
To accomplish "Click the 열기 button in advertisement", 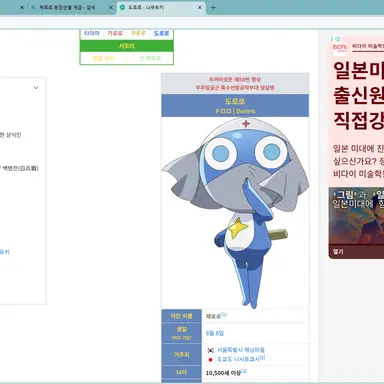I will 338,252.
